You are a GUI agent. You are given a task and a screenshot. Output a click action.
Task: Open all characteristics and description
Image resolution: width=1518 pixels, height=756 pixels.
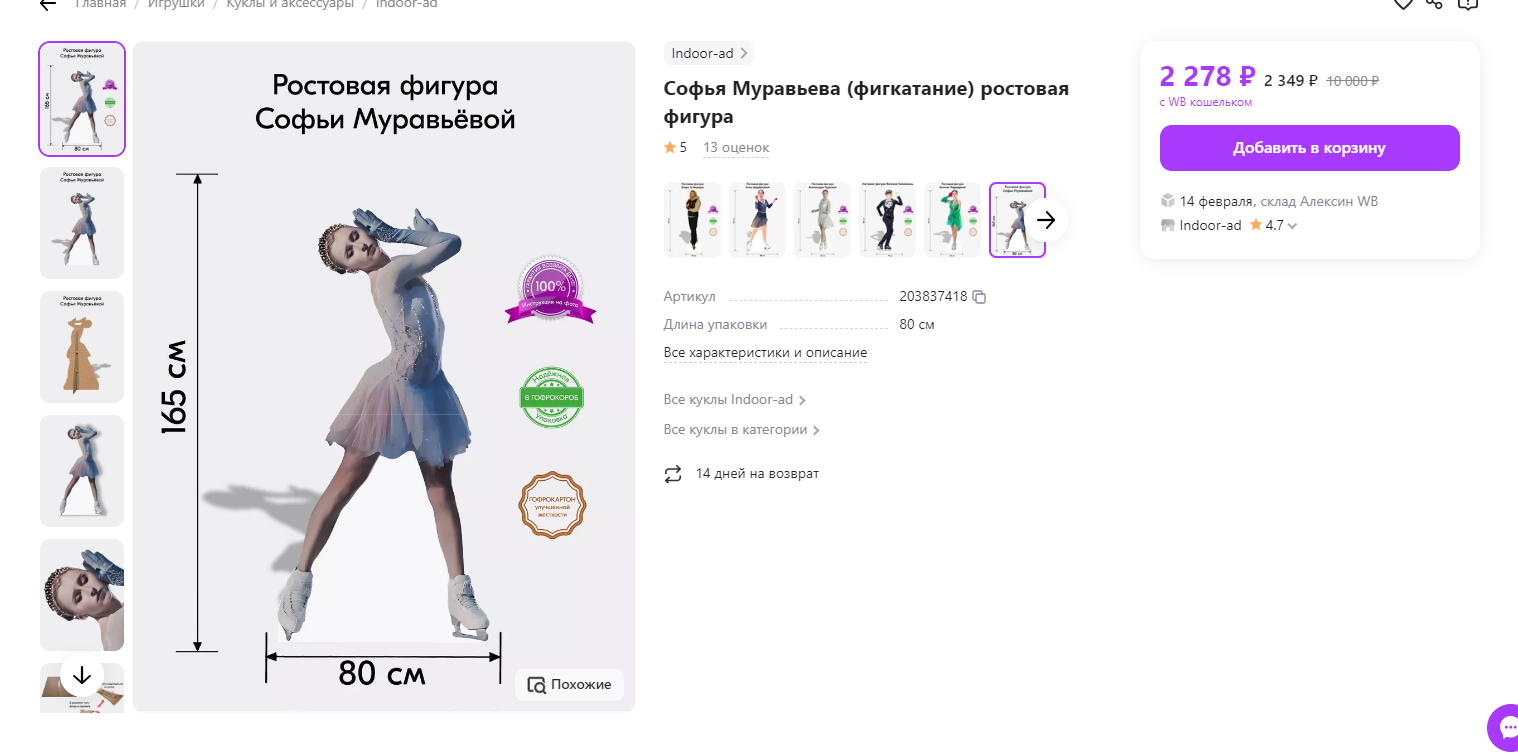(x=765, y=353)
